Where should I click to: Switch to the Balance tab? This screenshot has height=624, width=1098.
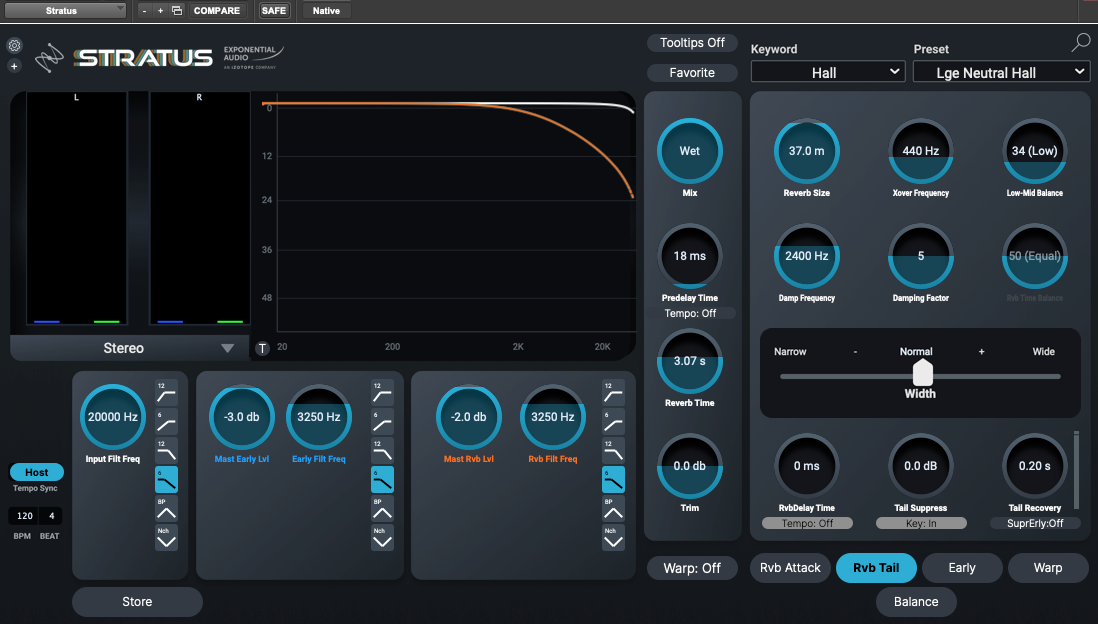pyautogui.click(x=916, y=602)
